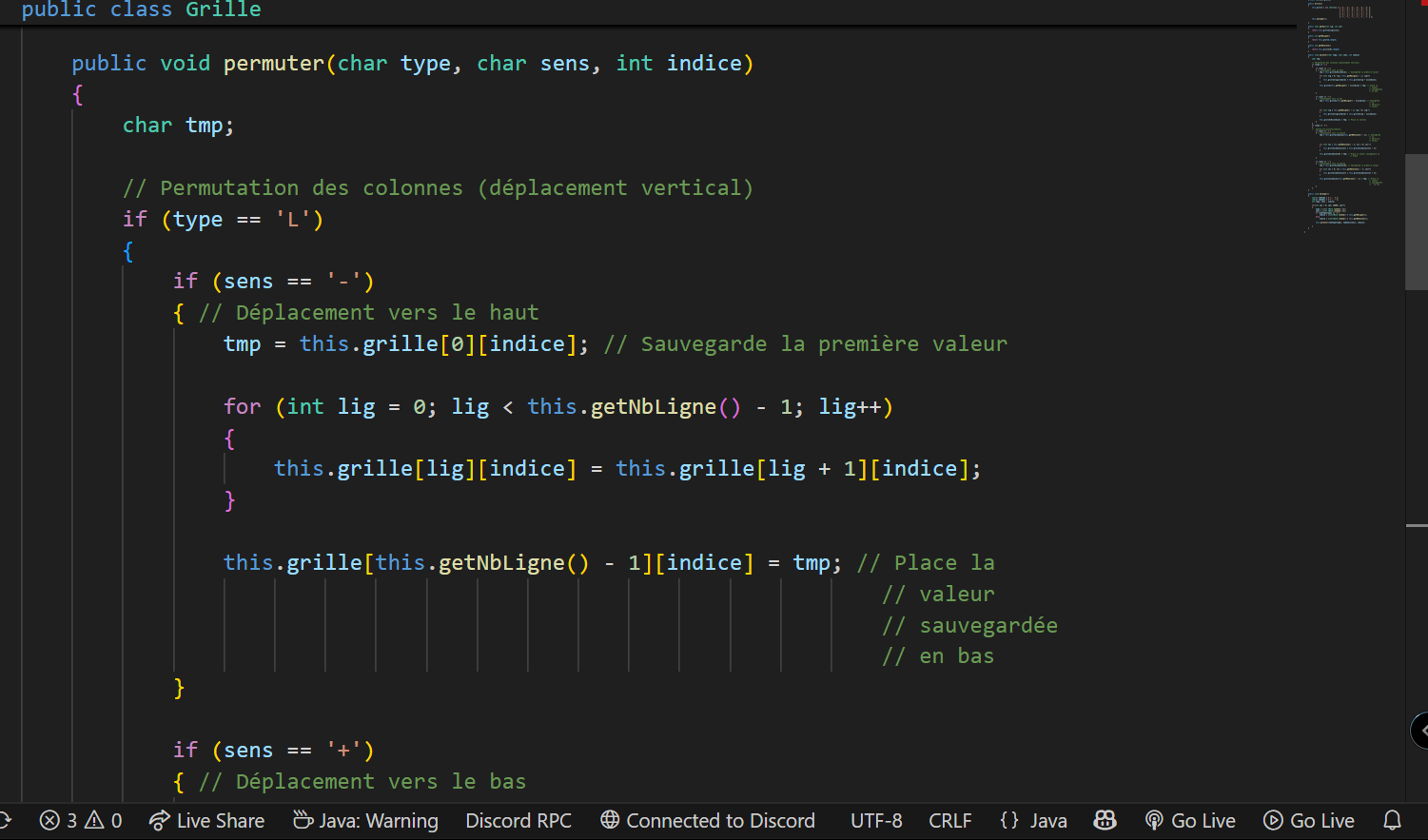
Task: Open the UTF-8 encoding selector
Action: tap(876, 820)
